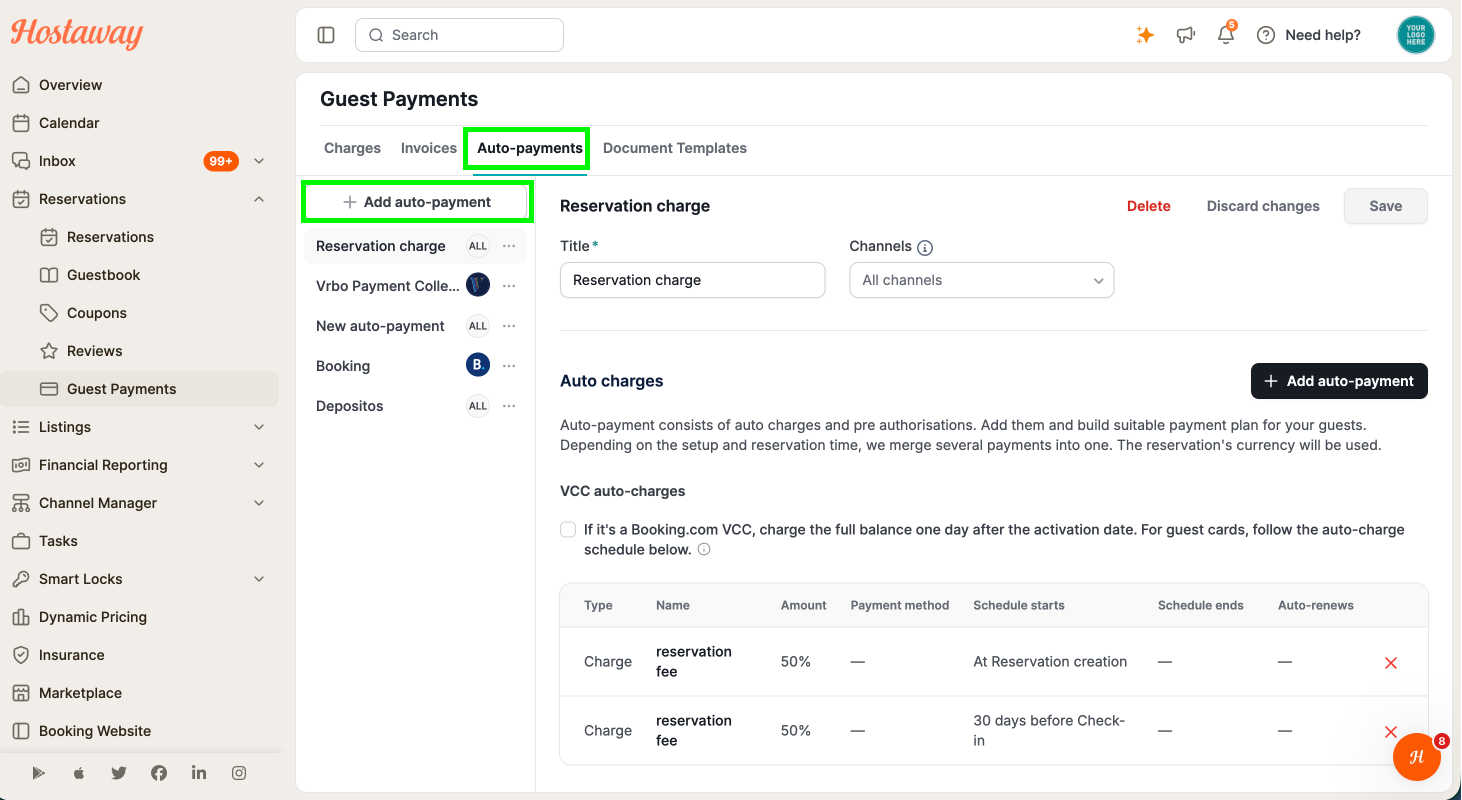Click the black Add auto-payment button
Screen dimensions: 1462x800
[x=1339, y=381]
